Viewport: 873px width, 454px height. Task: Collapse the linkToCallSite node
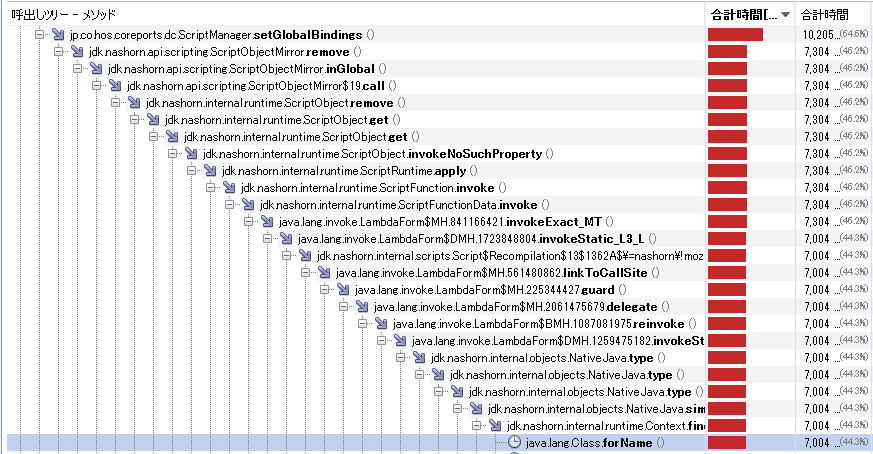coord(306,272)
